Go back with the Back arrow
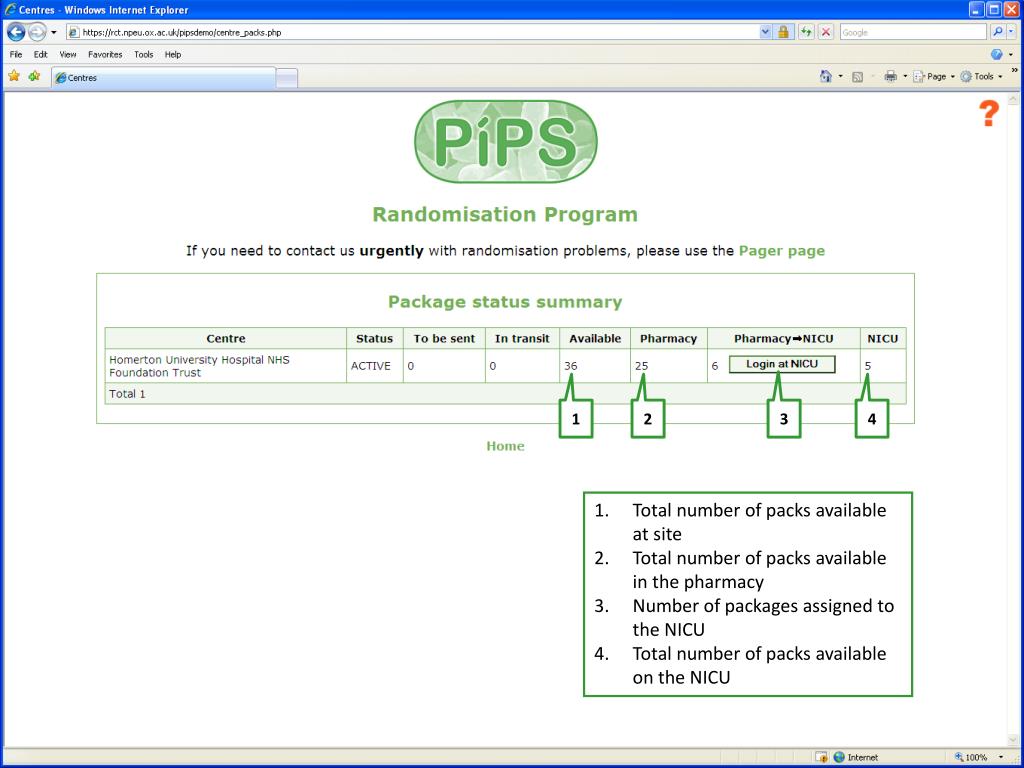Image resolution: width=1024 pixels, height=768 pixels. click(16, 32)
